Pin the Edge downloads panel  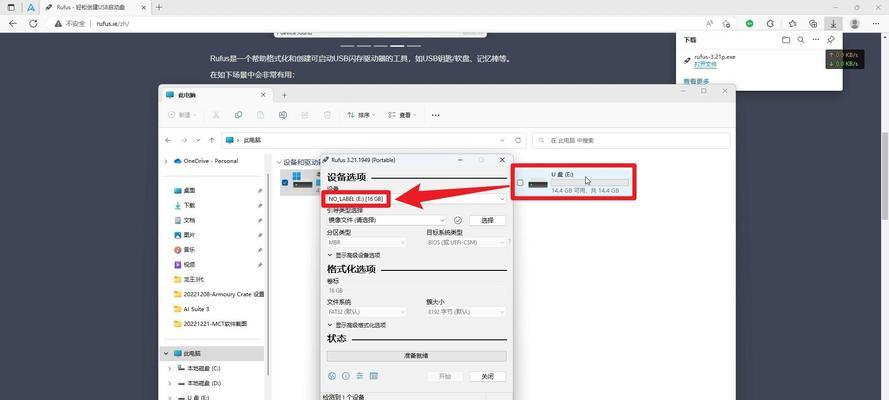831,40
